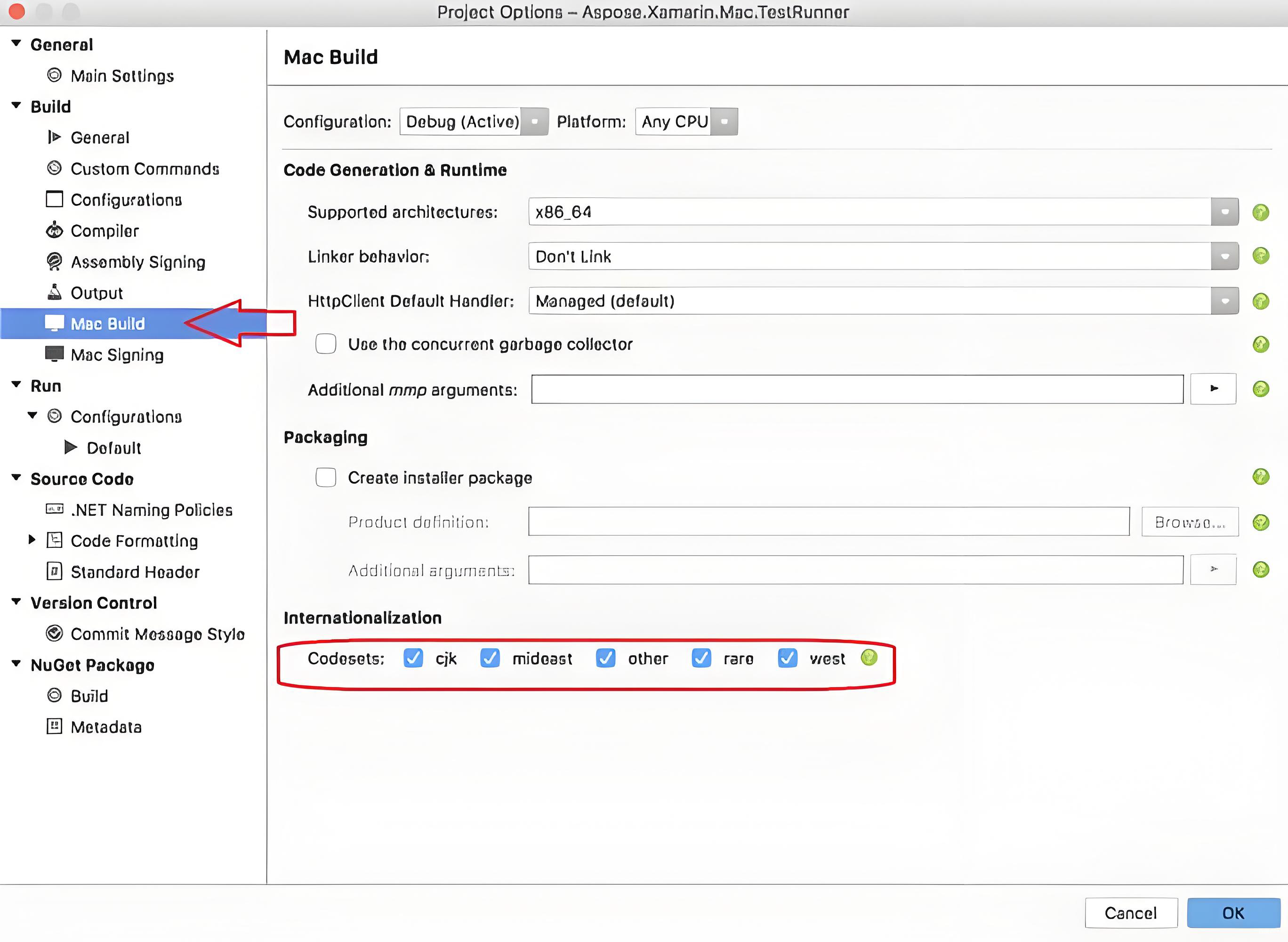Enable the concurrent garbage collector checkbox
This screenshot has width=1288, height=942.
click(325, 344)
